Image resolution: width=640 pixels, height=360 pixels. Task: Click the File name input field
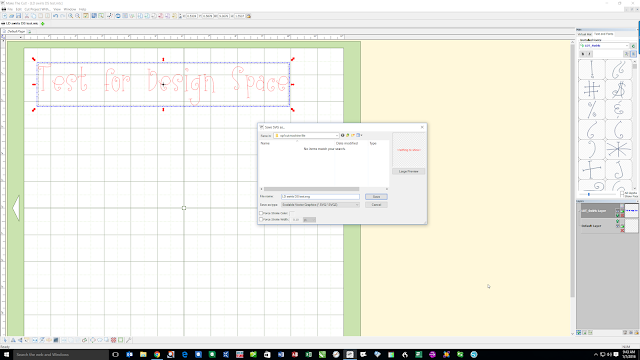tap(320, 197)
